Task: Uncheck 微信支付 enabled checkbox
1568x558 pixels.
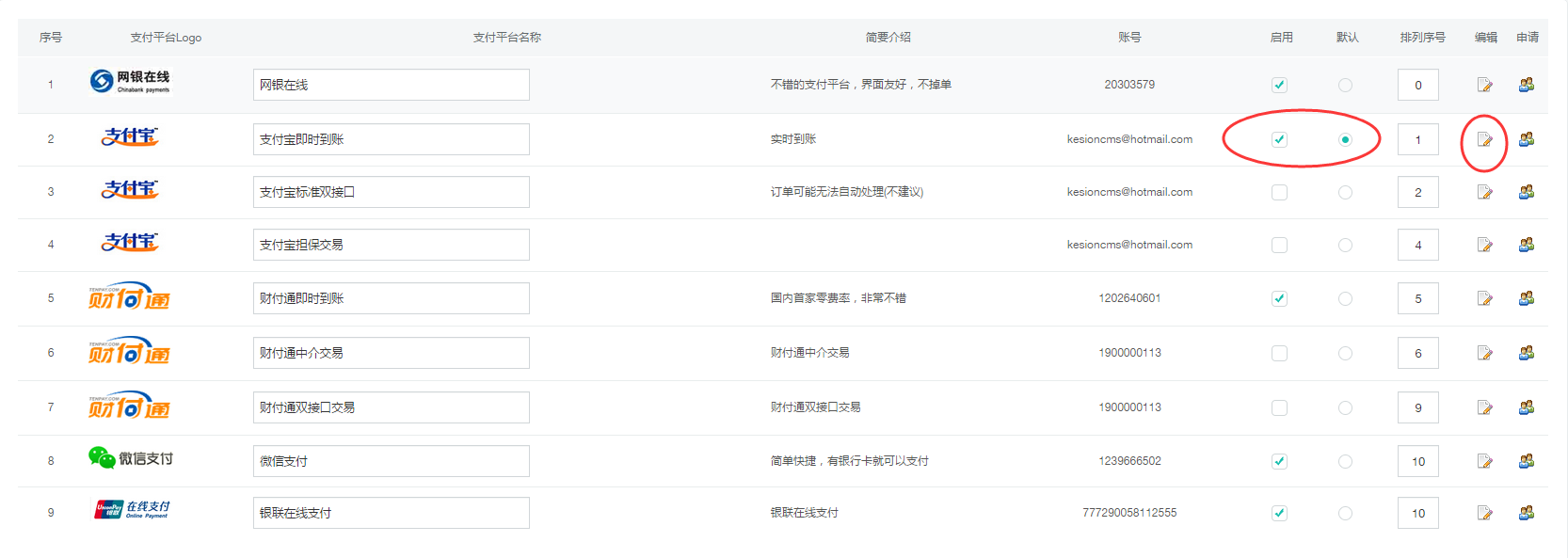Action: [1279, 461]
